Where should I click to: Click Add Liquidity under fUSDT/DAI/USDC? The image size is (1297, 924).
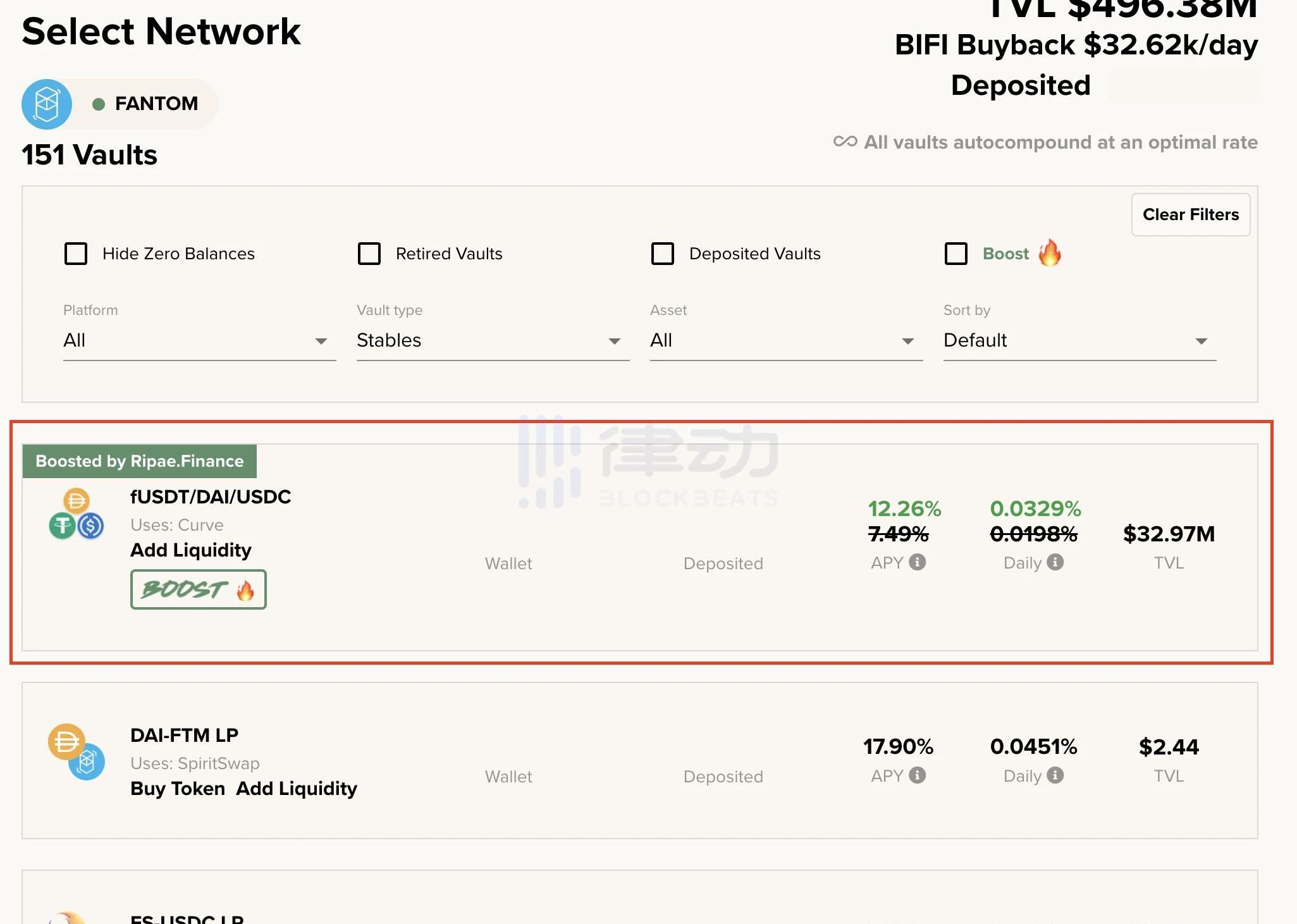191,550
